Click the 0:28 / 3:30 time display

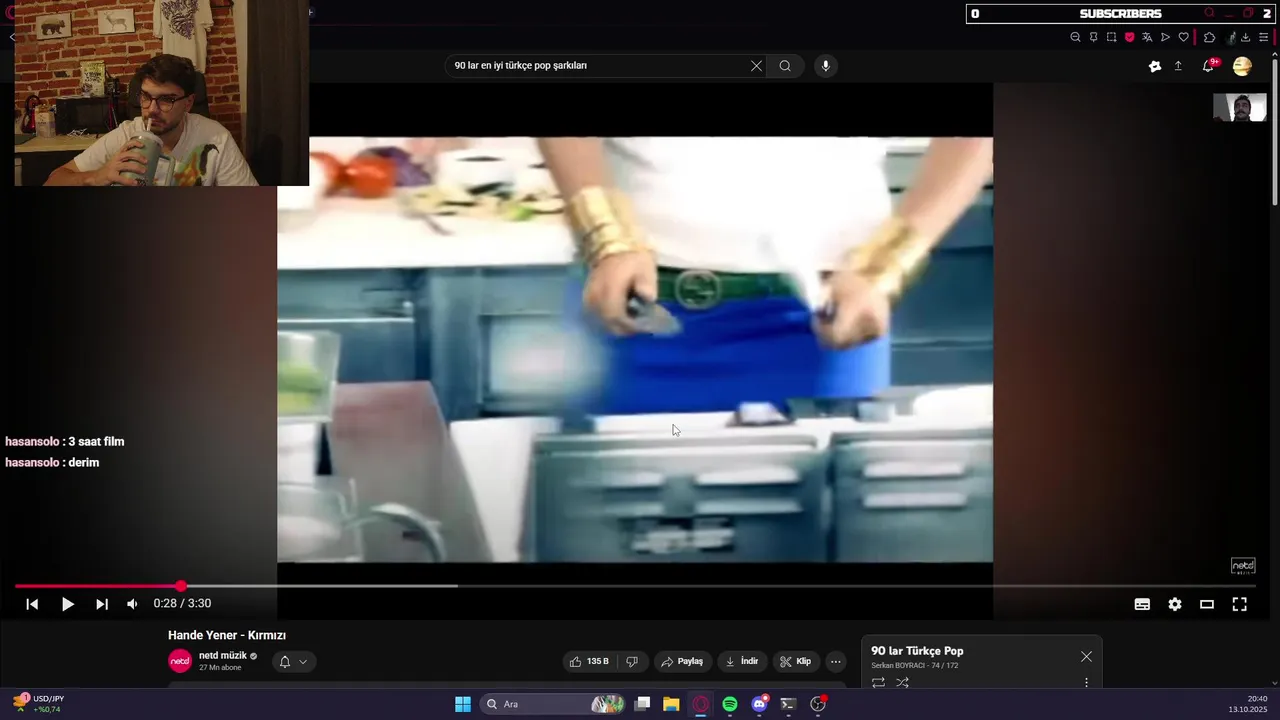[182, 604]
